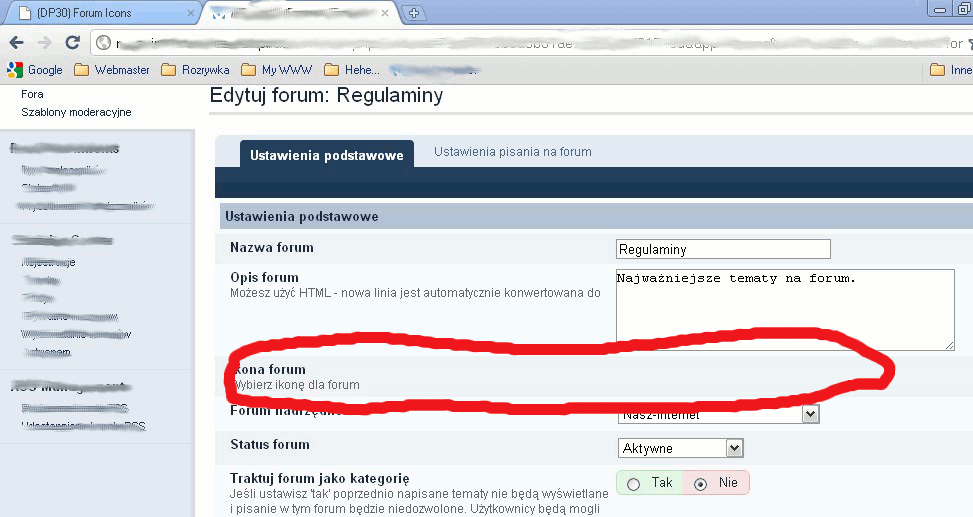
Task: Click the Nazwa forum text field
Action: point(723,249)
